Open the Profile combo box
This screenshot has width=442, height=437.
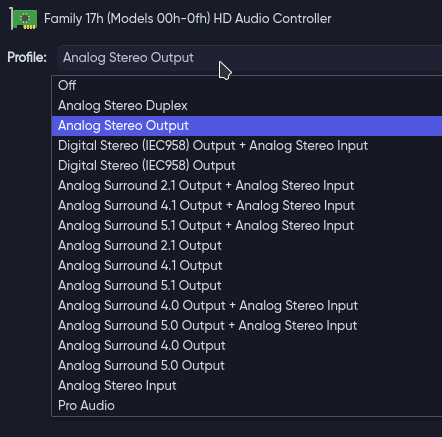coord(249,58)
